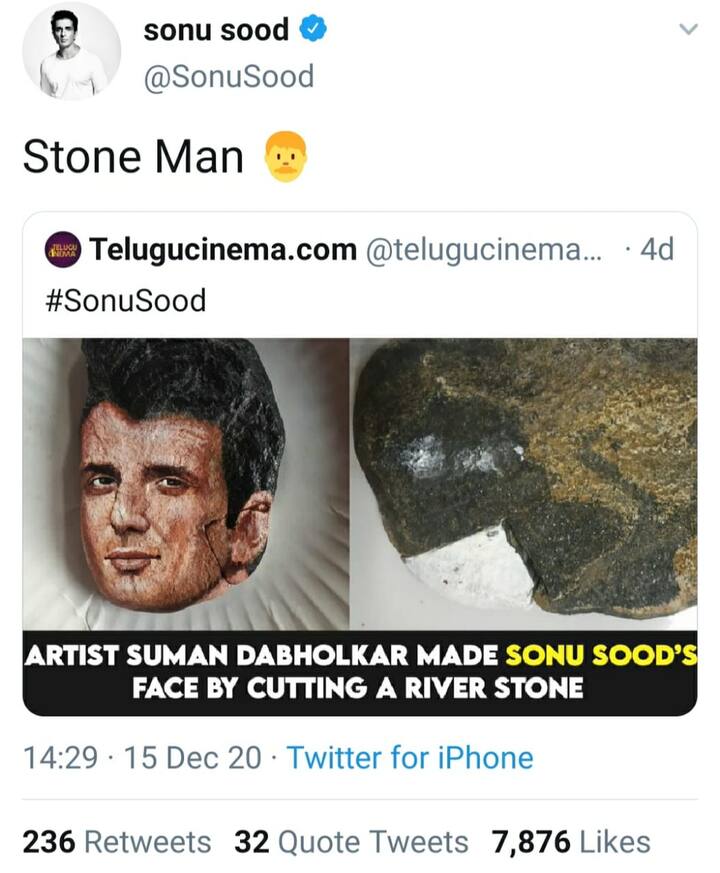720x873 pixels.
Task: Click the blue verified badge next to sonu sood
Action: [x=312, y=29]
